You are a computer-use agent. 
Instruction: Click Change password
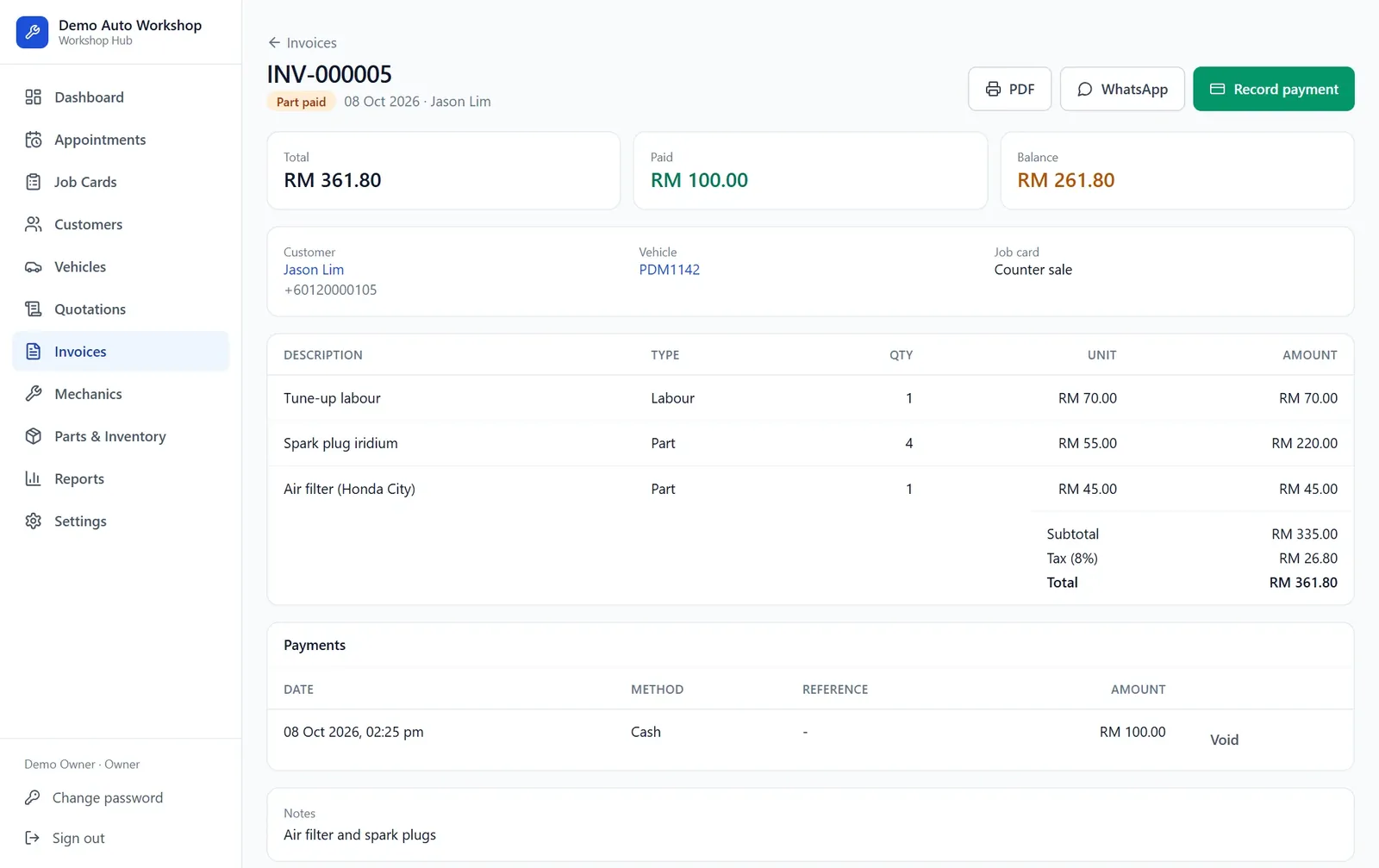click(x=107, y=798)
